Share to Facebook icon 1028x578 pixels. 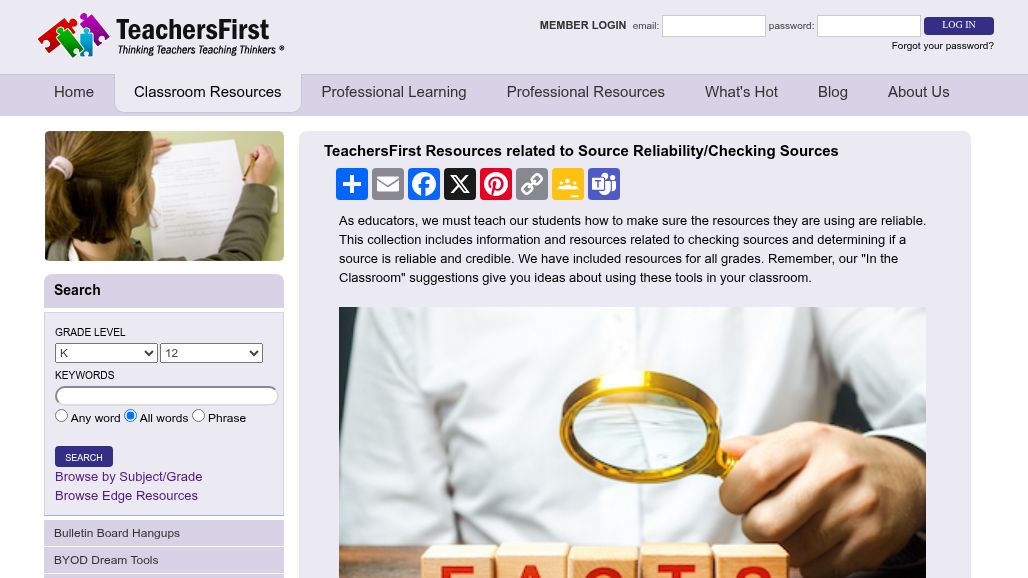[424, 184]
